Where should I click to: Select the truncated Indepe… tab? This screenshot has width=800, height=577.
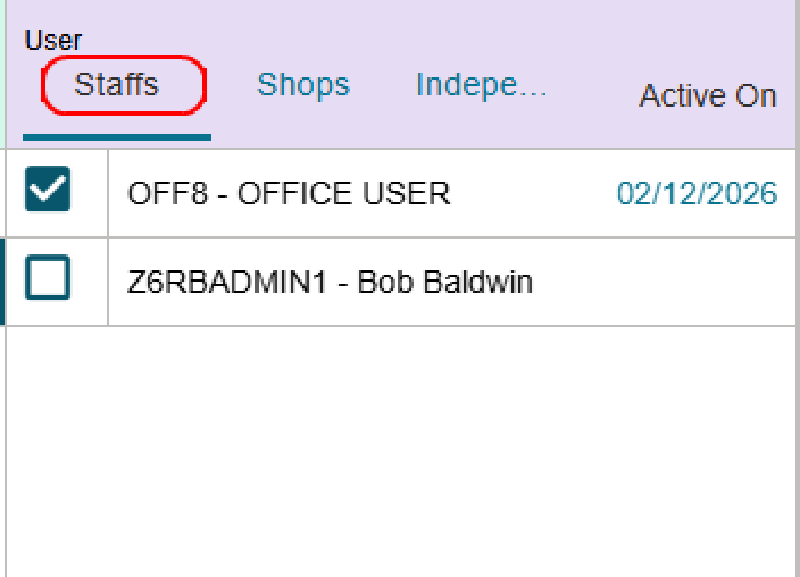click(481, 85)
